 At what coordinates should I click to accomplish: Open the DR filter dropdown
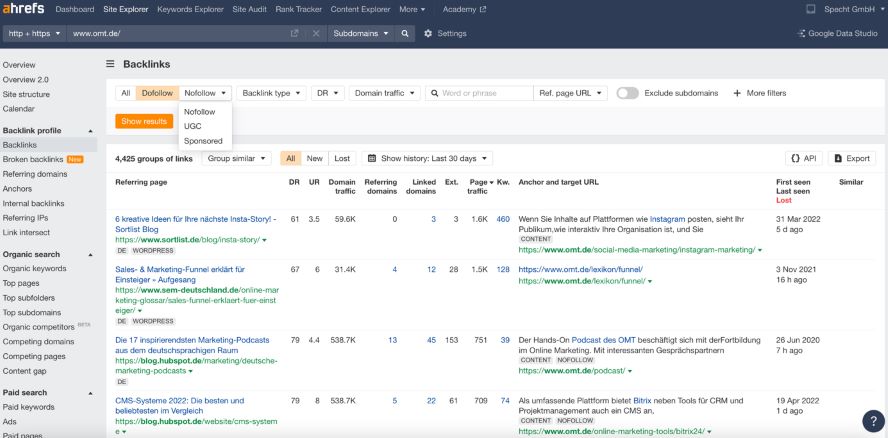point(328,93)
